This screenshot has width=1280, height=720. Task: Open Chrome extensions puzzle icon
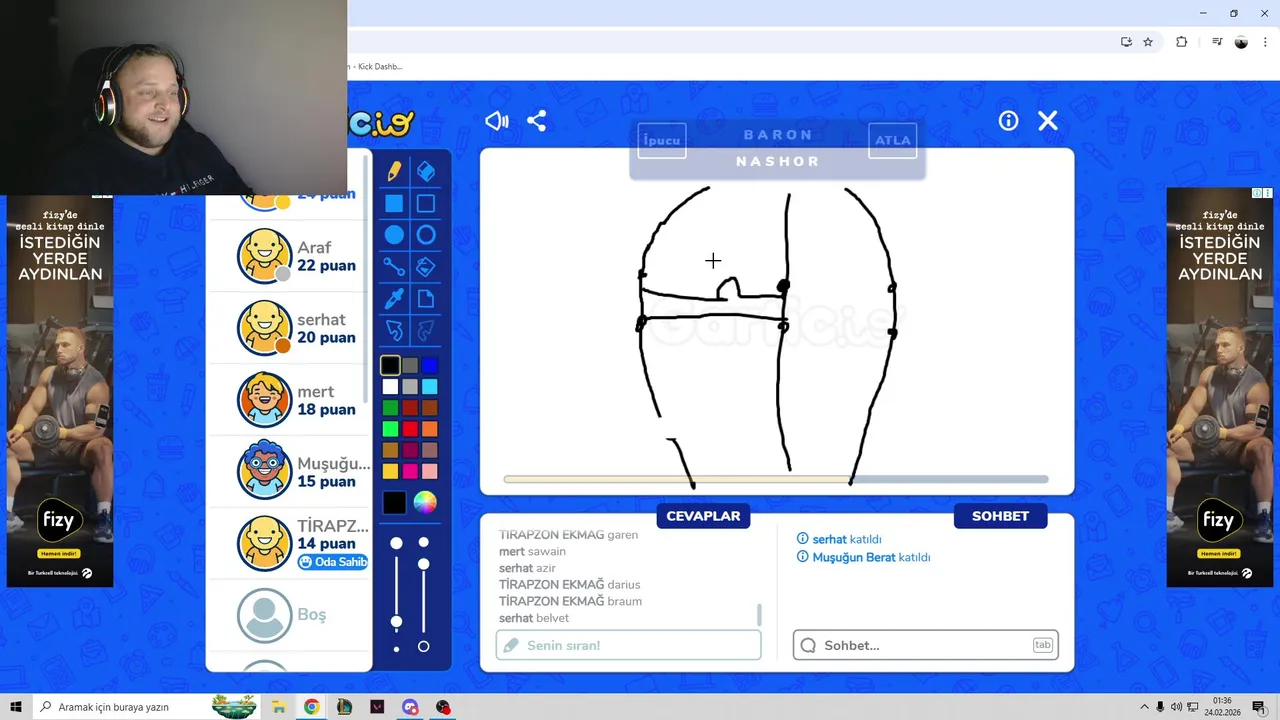1181,42
